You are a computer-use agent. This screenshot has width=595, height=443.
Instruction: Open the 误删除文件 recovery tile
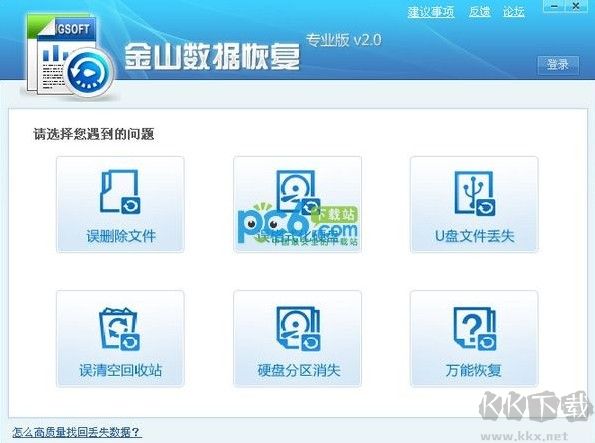120,204
